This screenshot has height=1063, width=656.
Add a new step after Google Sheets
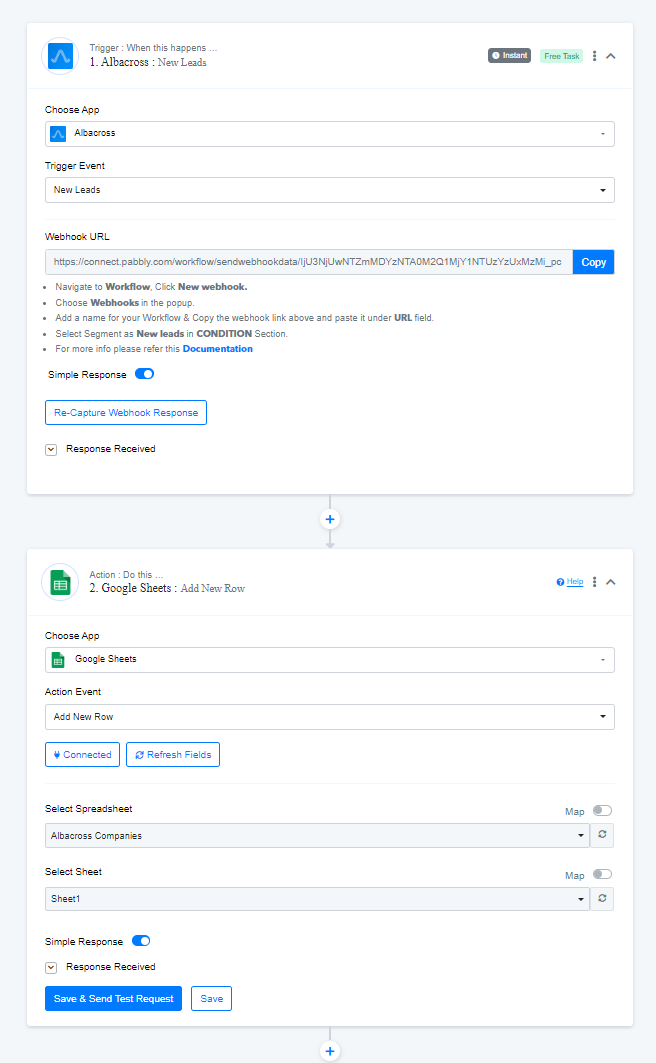[330, 1051]
